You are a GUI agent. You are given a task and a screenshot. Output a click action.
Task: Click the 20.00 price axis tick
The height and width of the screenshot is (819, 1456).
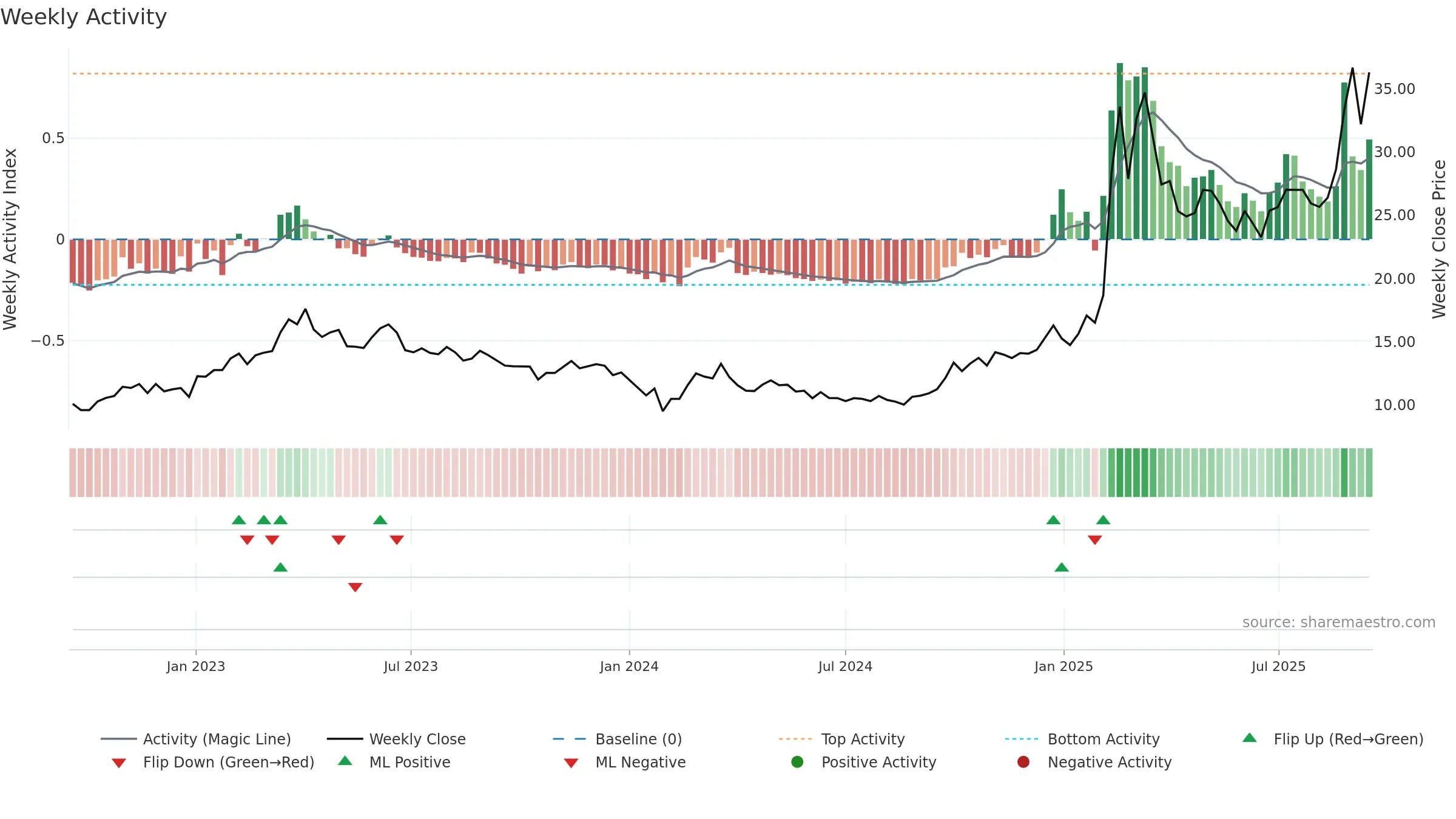click(1394, 278)
